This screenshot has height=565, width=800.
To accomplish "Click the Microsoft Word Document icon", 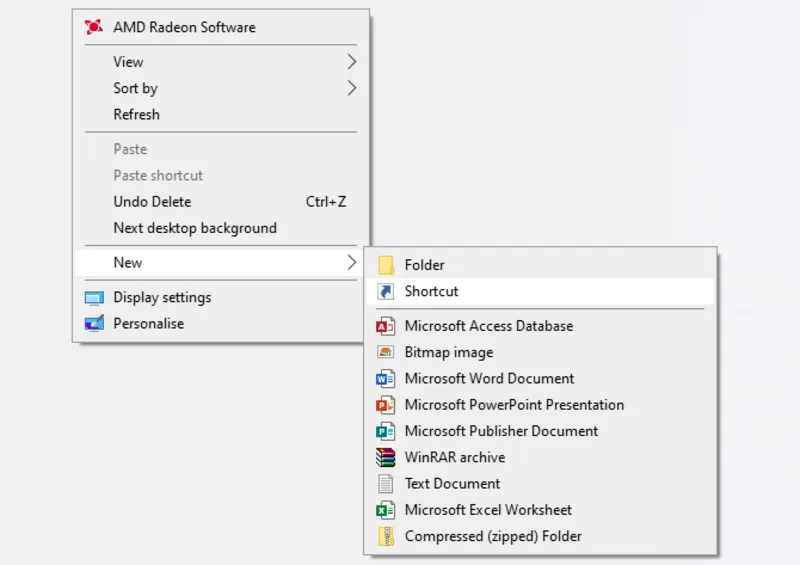I will [x=385, y=379].
